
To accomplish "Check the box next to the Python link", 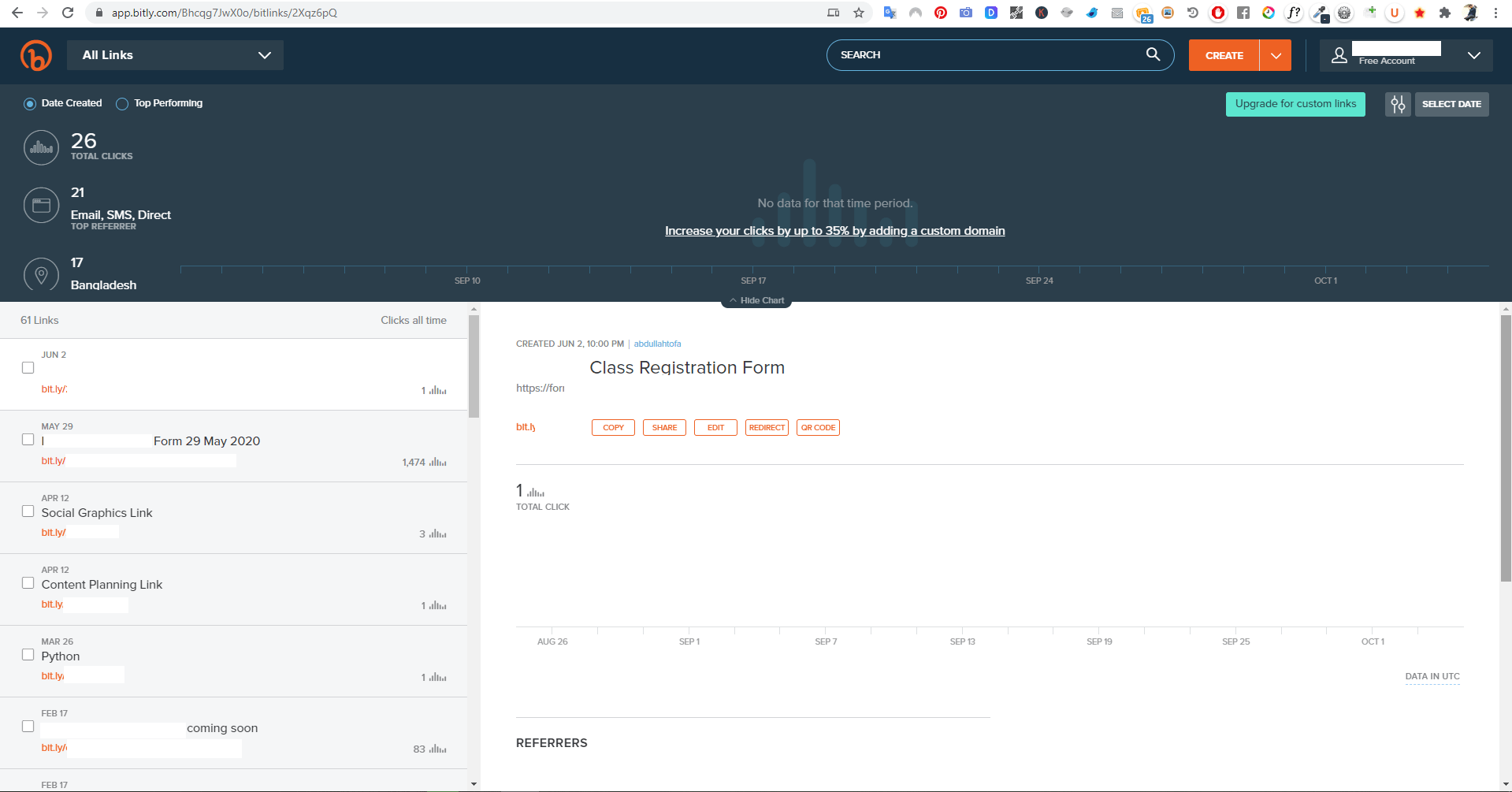I will point(28,654).
